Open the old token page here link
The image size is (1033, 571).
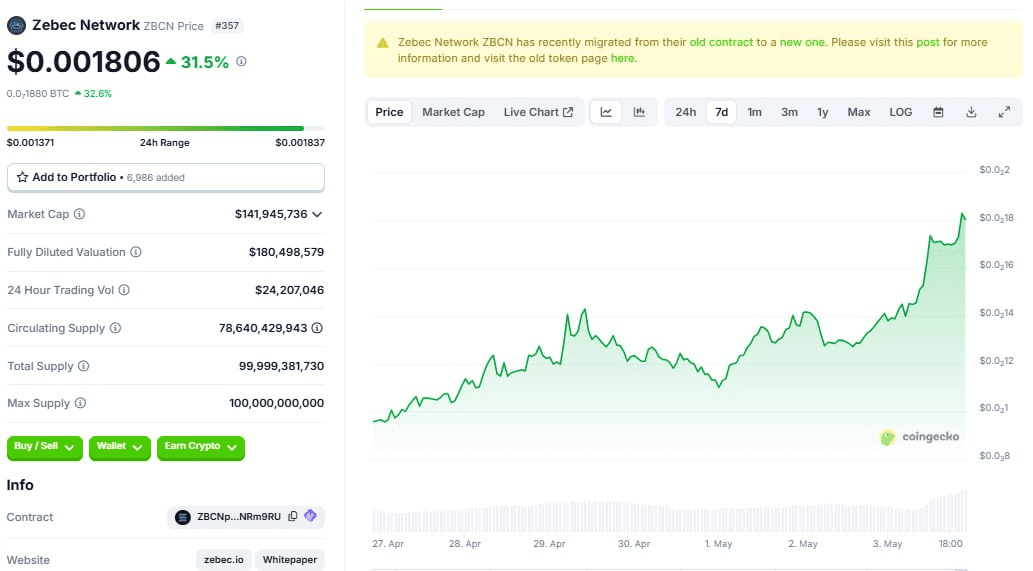(622, 58)
